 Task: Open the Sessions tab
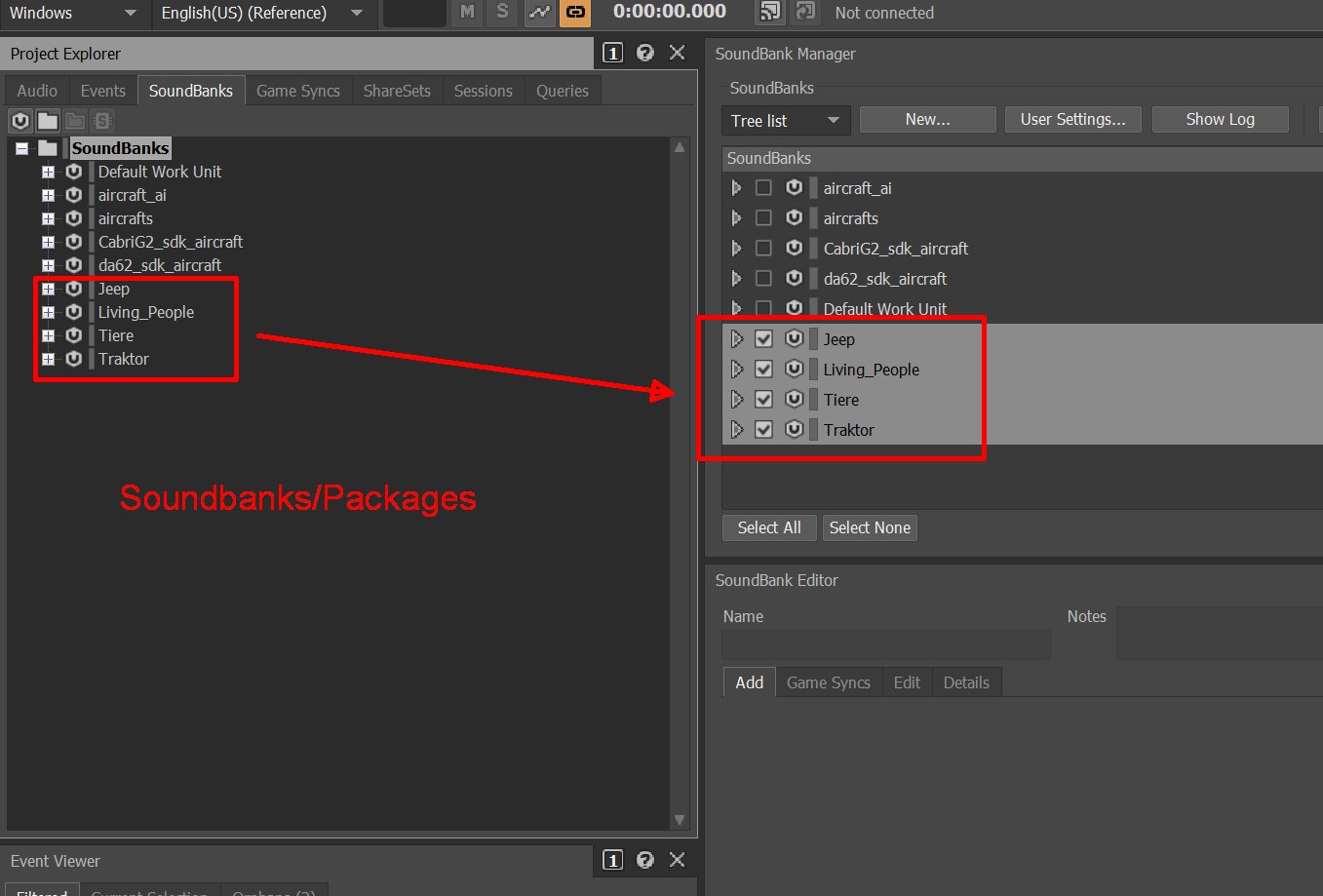coord(483,91)
